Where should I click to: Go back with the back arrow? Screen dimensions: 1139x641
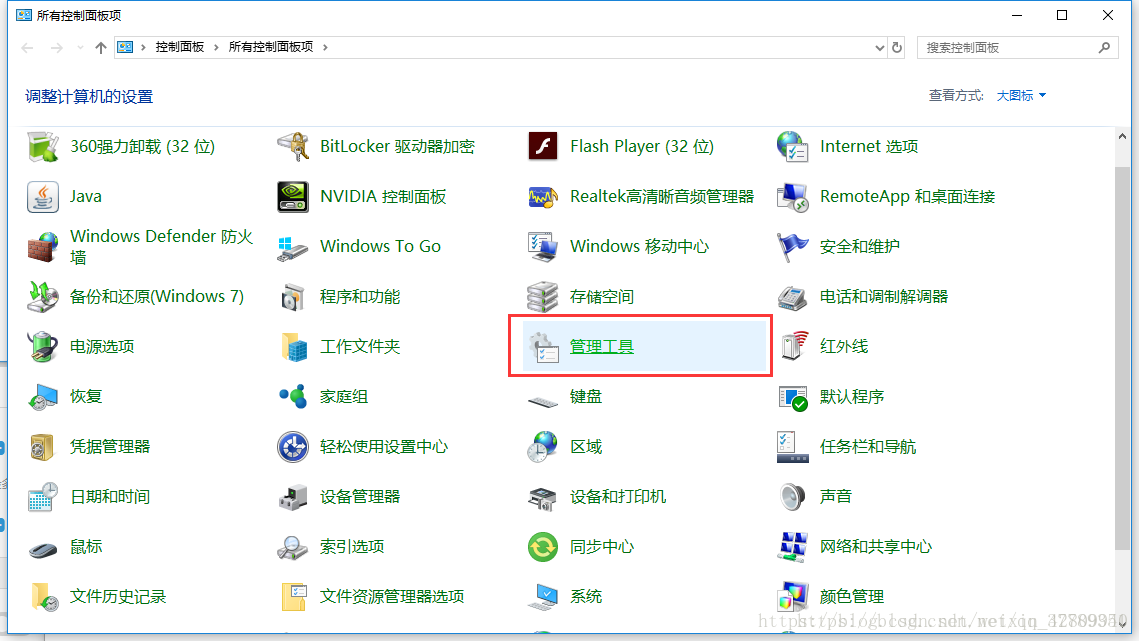tap(28, 48)
